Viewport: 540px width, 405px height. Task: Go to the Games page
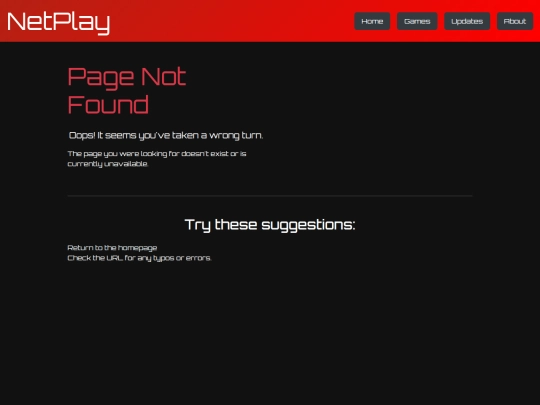tap(417, 21)
